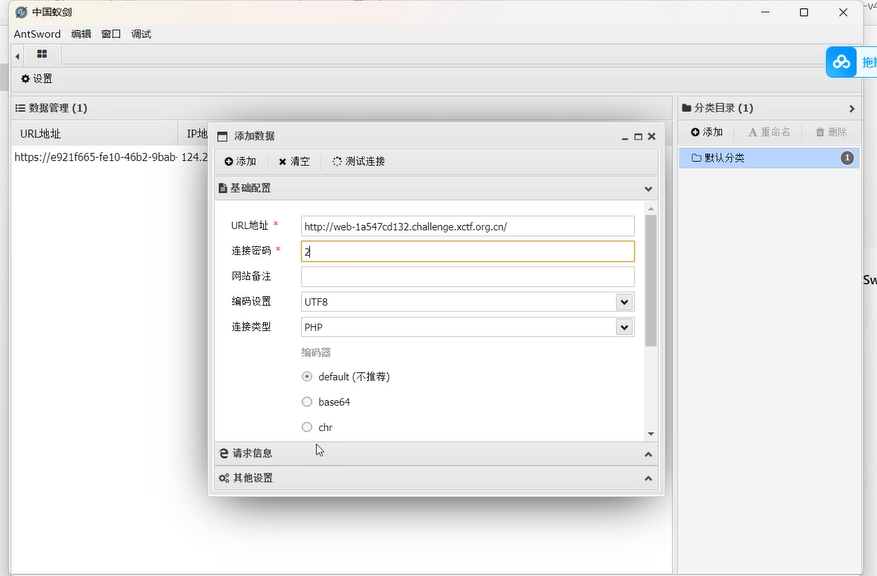Open 连接类型 PHP dropdown
This screenshot has width=877, height=576.
tap(624, 327)
